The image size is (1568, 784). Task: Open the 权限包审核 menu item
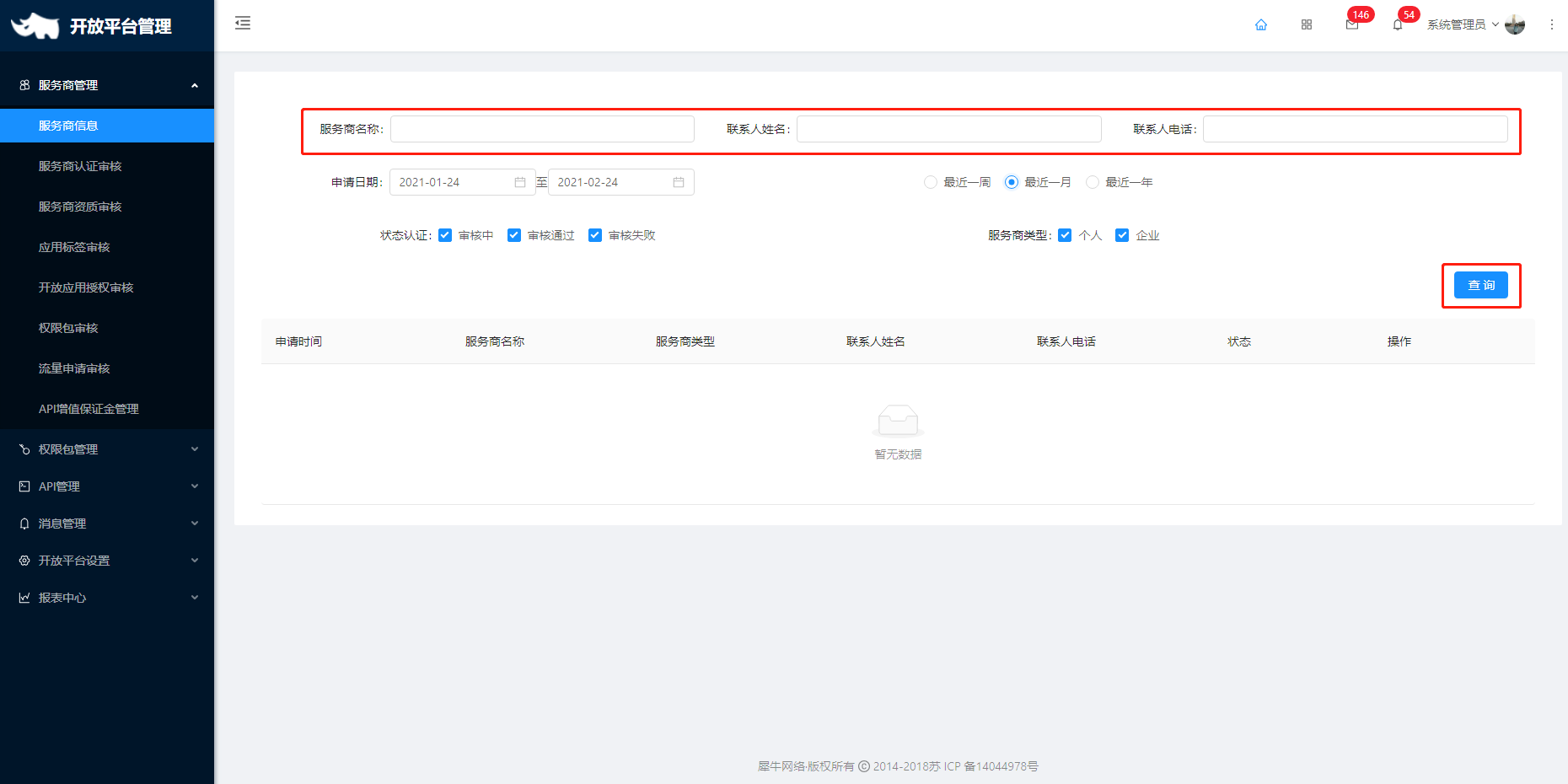point(107,328)
